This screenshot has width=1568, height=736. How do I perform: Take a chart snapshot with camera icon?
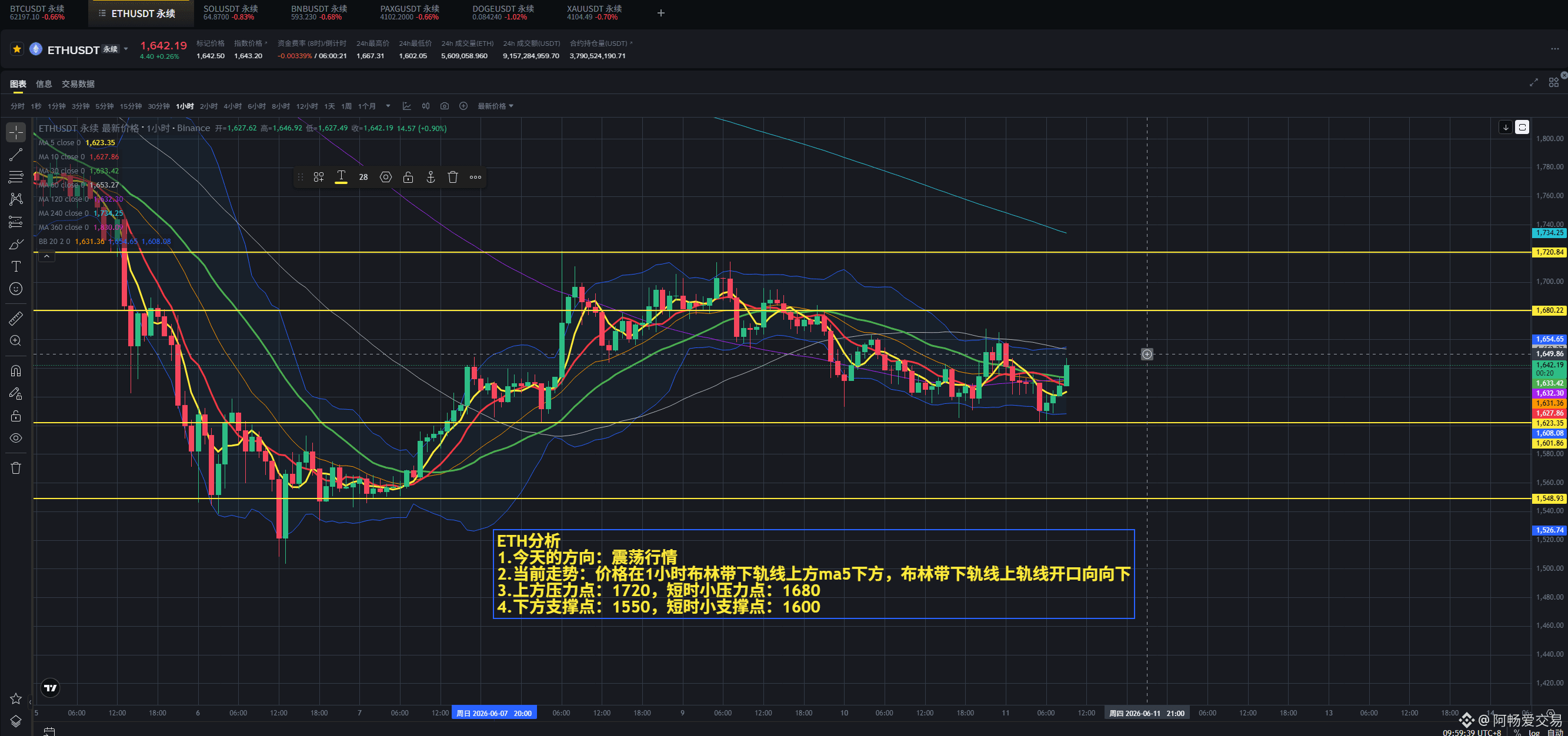(445, 106)
